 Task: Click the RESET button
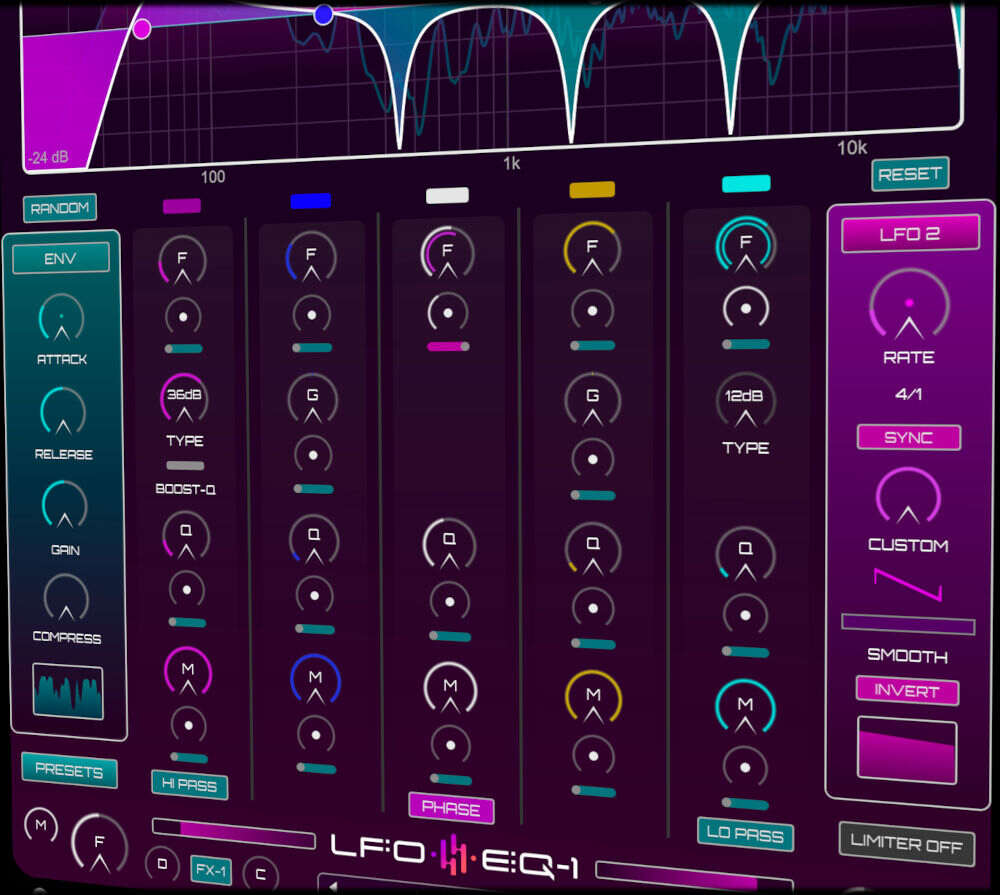910,174
